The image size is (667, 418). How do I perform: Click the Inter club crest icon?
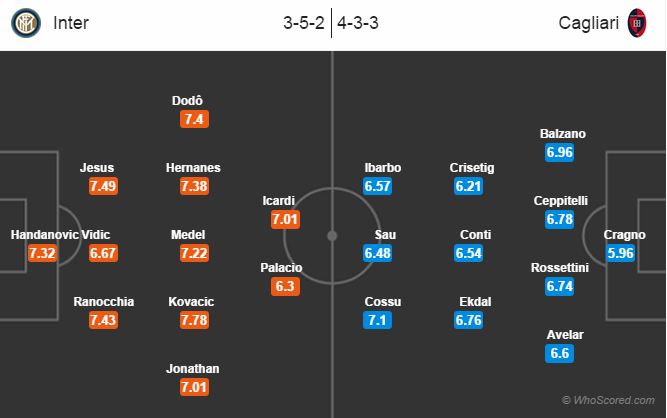(26, 23)
